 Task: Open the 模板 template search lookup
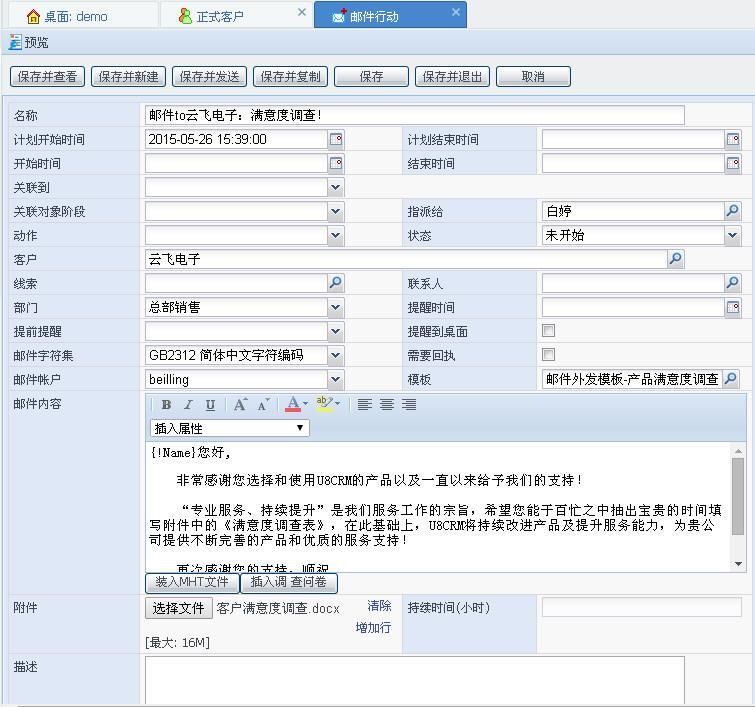pyautogui.click(x=730, y=379)
